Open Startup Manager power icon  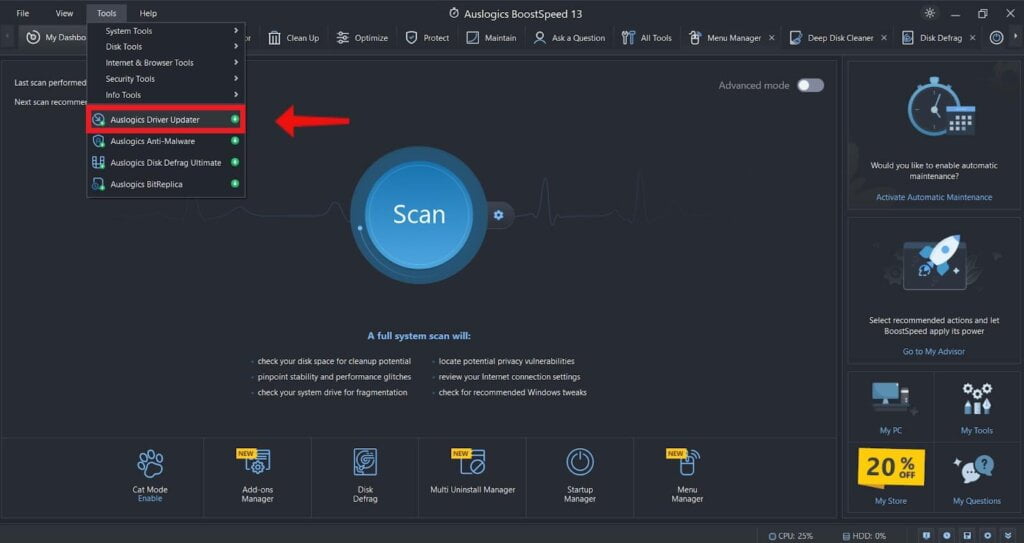point(580,463)
